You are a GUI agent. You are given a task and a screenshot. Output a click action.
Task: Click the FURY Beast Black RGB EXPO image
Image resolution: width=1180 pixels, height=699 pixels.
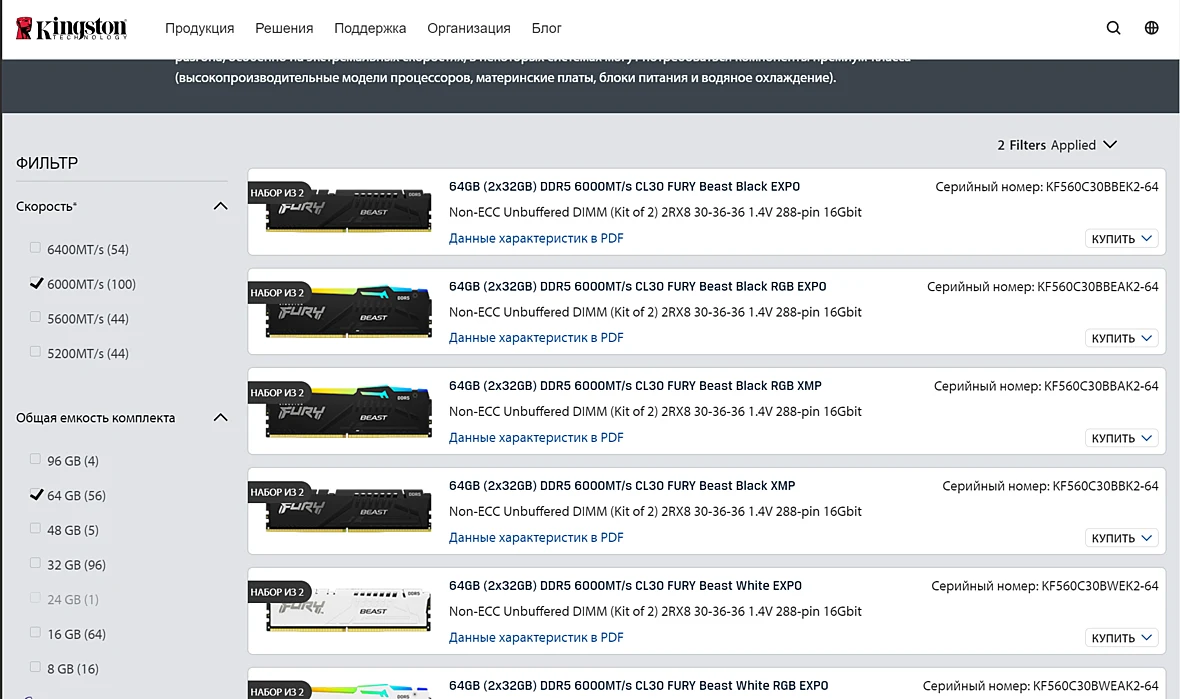[348, 311]
